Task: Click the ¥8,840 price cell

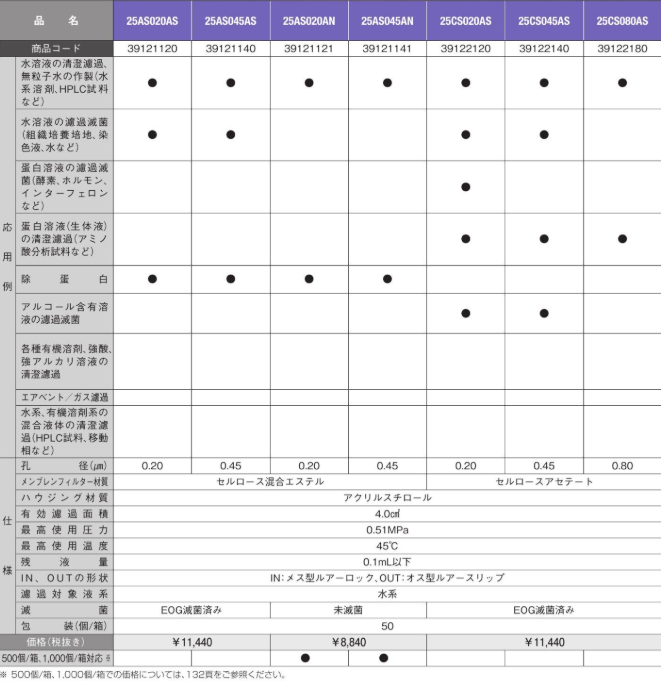Action: 348,641
